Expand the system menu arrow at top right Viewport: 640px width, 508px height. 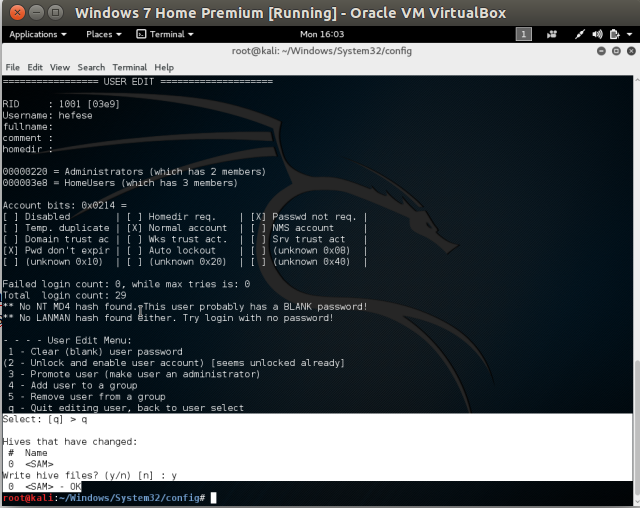[629, 35]
